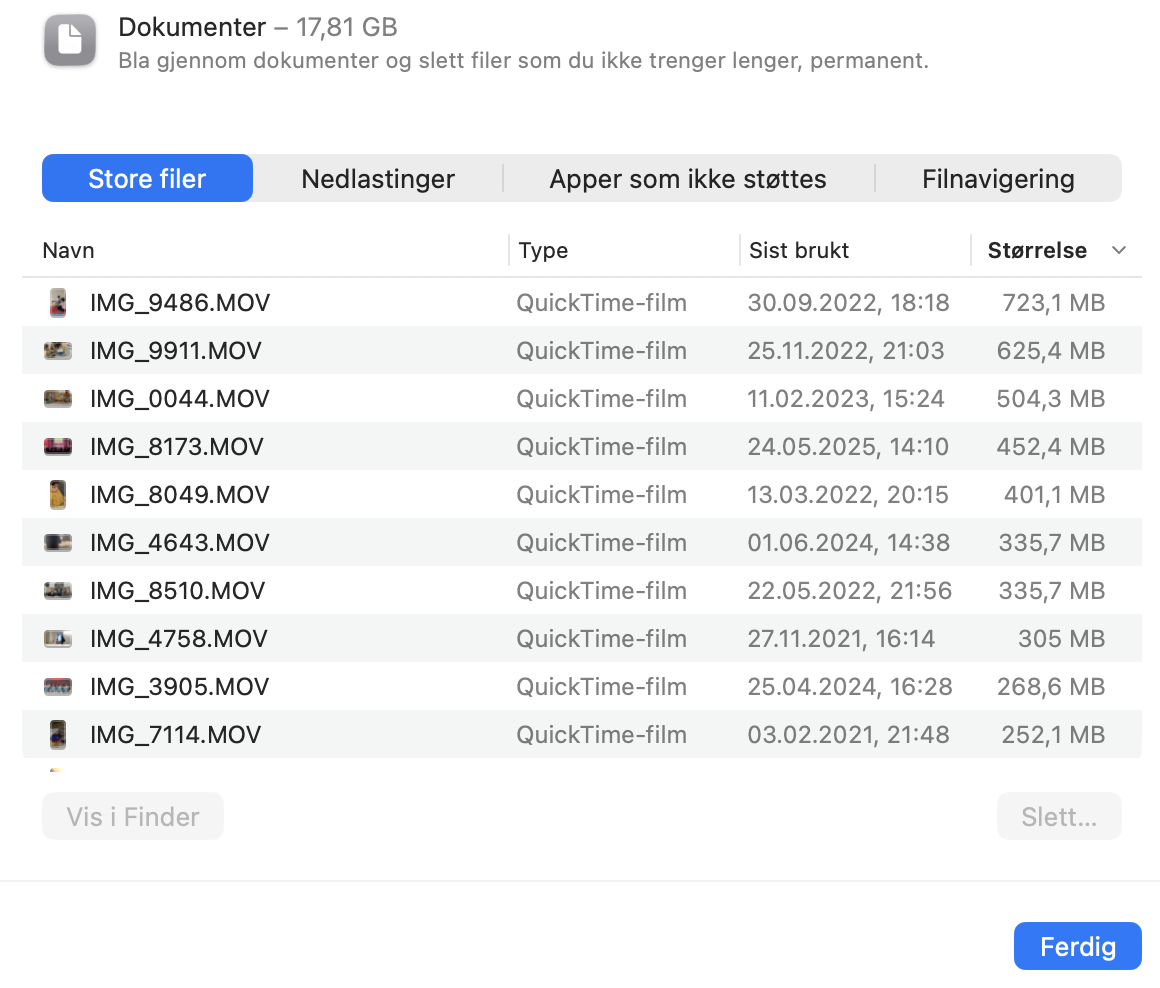Click the IMG_8049.MOV thumbnail icon
The height and width of the screenshot is (988, 1160).
(x=58, y=495)
